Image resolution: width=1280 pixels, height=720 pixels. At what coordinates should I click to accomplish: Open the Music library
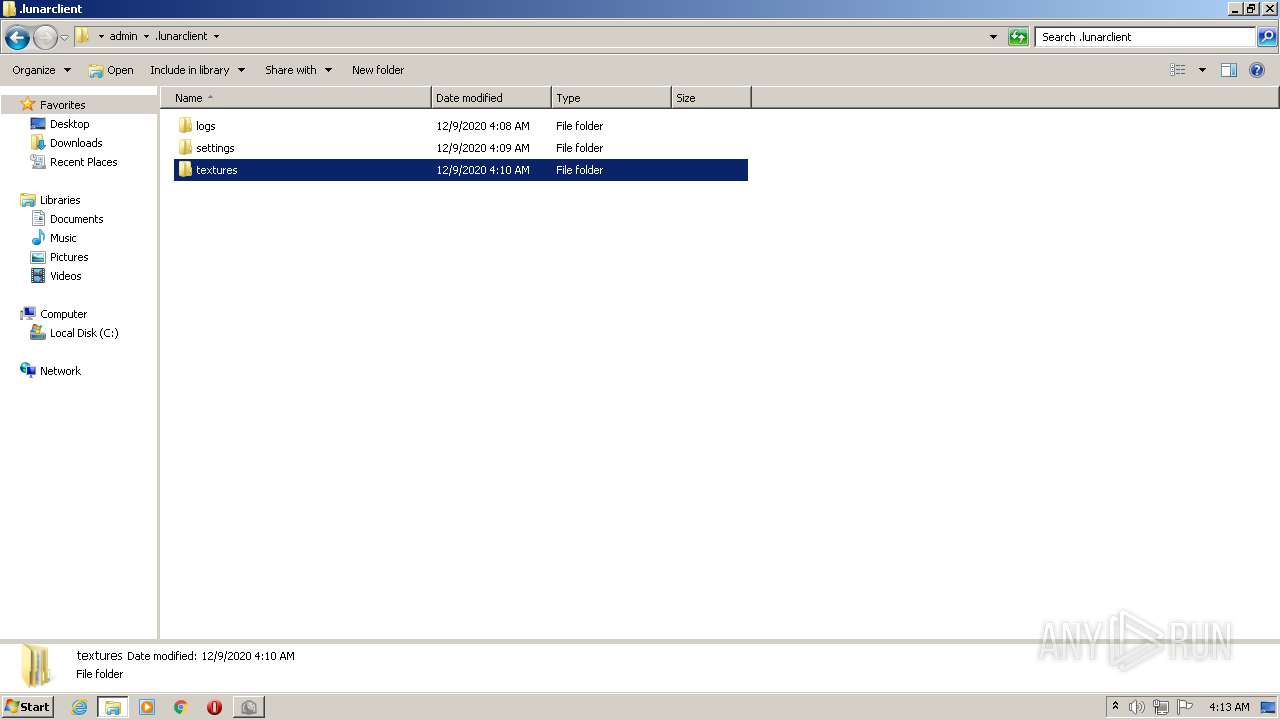[x=63, y=238]
